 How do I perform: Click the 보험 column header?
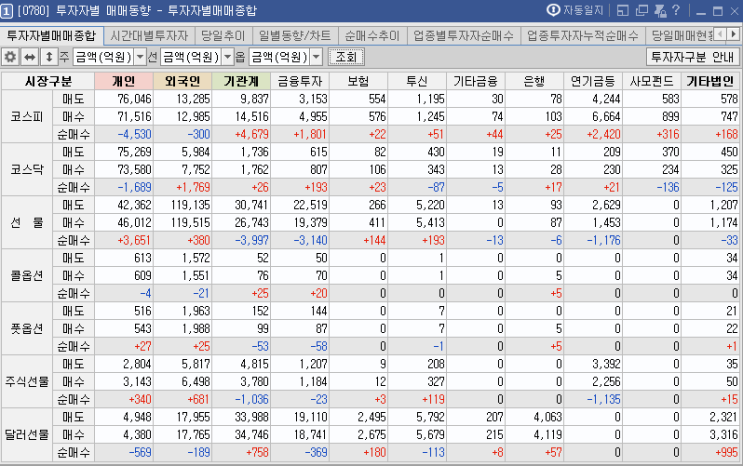pyautogui.click(x=358, y=81)
